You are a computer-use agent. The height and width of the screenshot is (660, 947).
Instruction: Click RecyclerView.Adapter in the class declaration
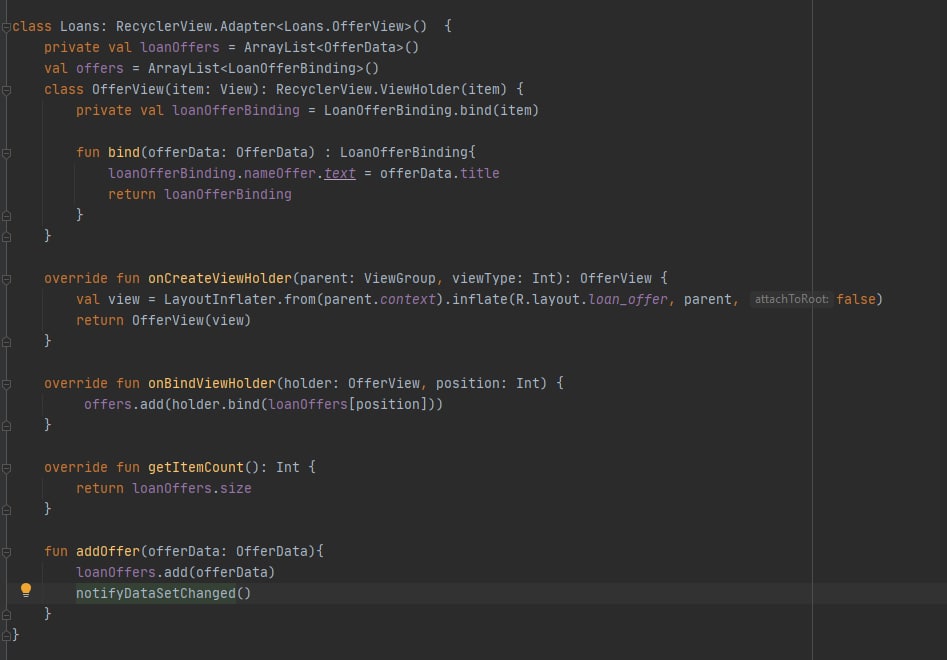(x=196, y=27)
